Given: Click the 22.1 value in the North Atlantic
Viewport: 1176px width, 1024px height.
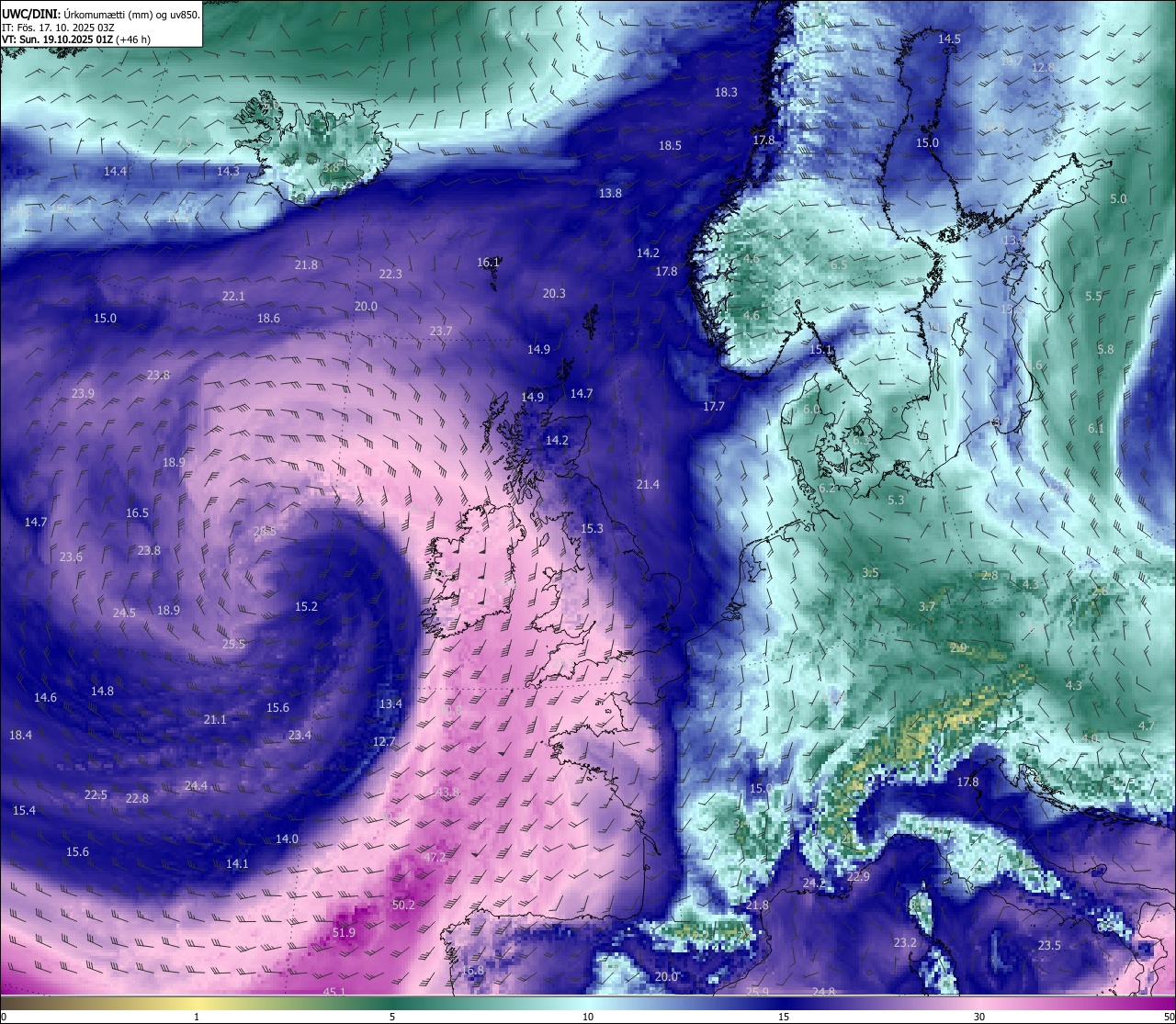Looking at the screenshot, I should tap(233, 296).
